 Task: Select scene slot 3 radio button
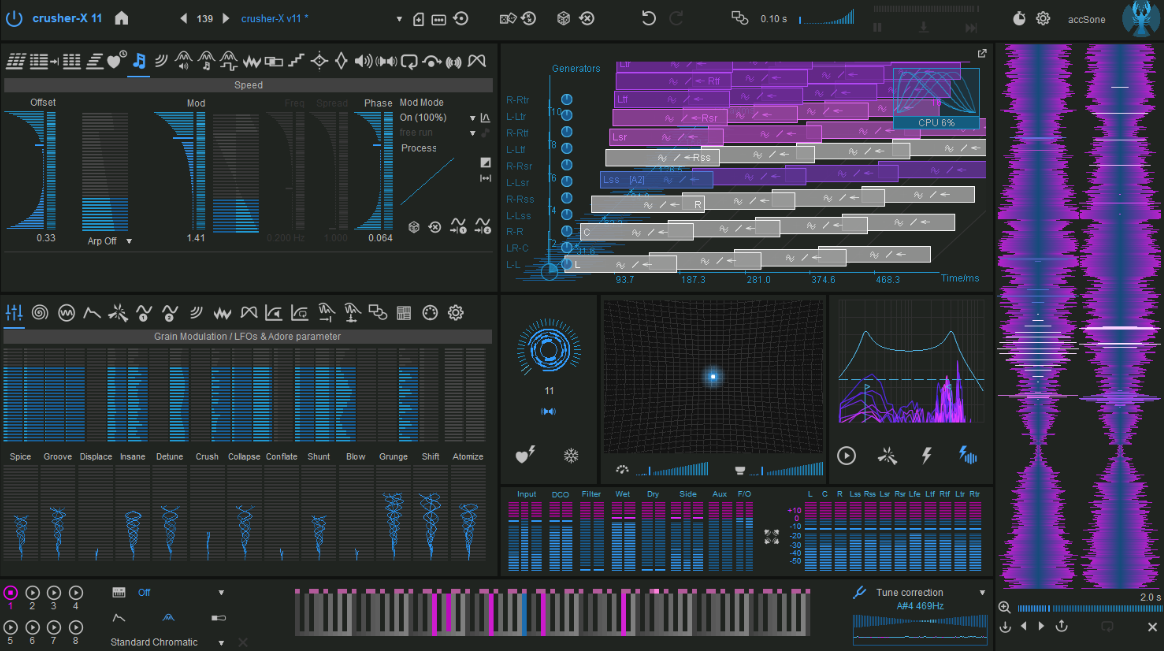(54, 593)
